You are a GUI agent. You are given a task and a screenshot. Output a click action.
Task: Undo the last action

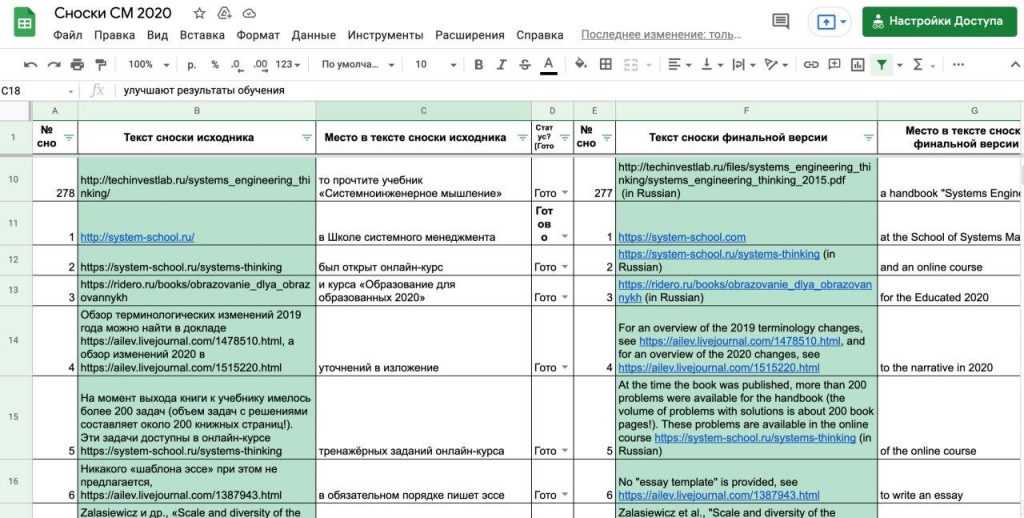click(31, 65)
